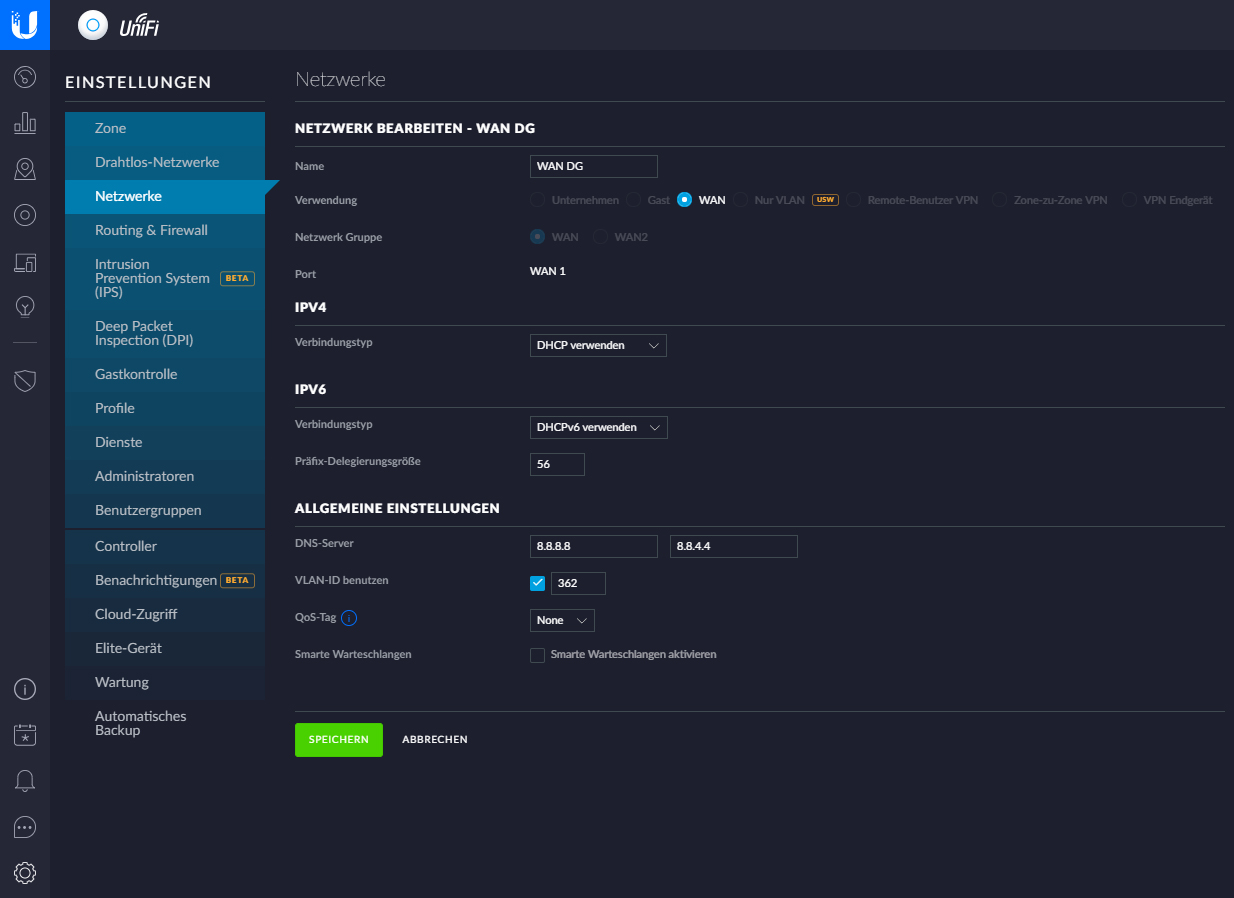Open Controller settings menu item
Screen dimensions: 1234x898
pos(165,546)
